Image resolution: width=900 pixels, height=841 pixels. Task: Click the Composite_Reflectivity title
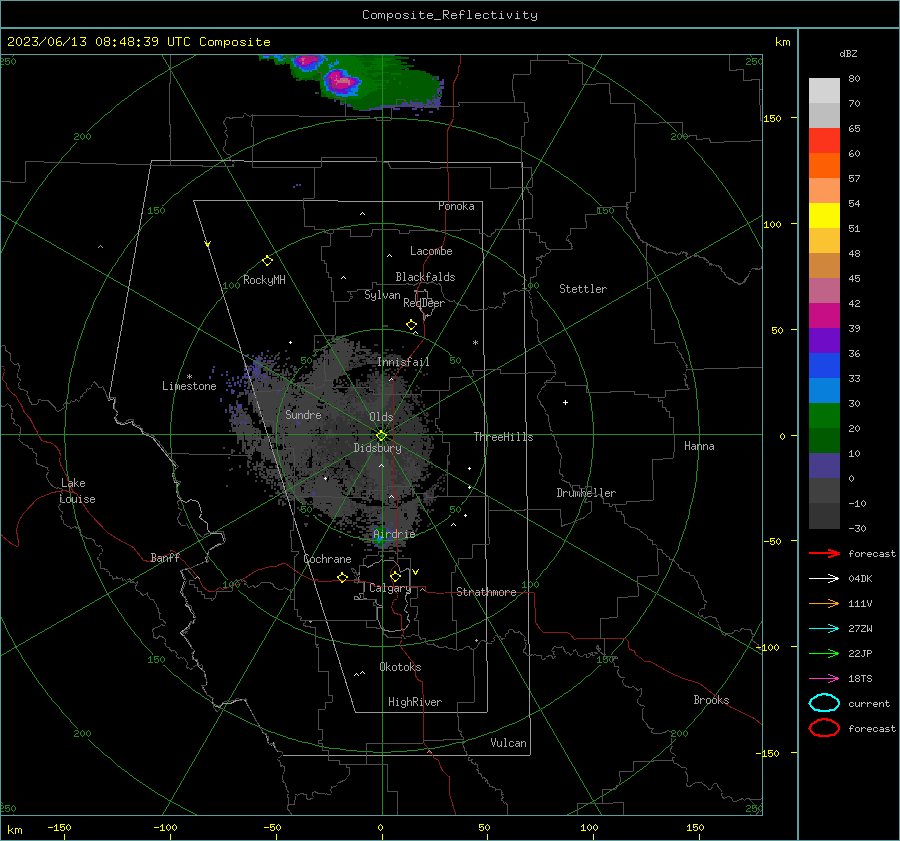tap(450, 15)
